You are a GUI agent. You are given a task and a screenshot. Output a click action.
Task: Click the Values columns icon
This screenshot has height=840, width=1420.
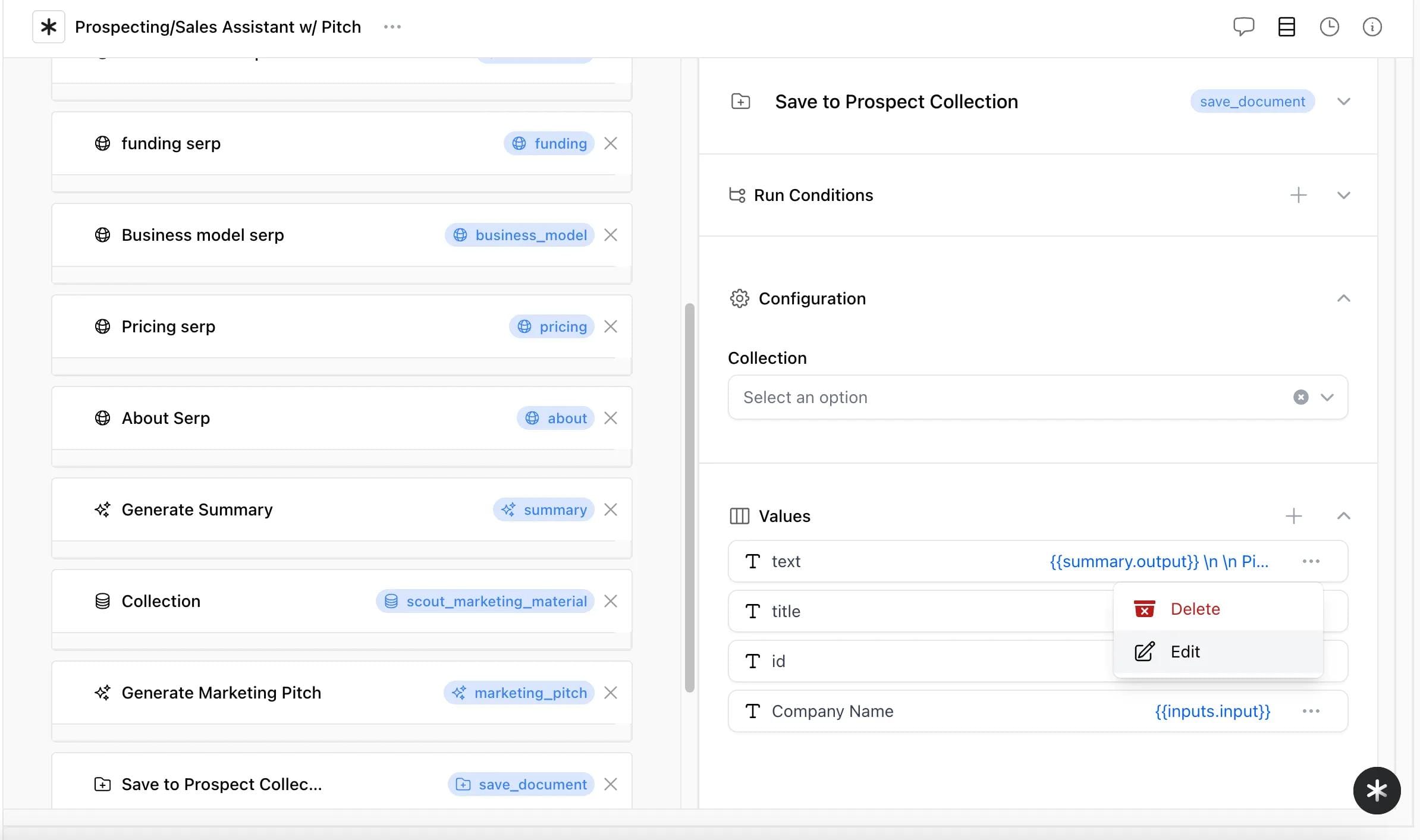739,516
